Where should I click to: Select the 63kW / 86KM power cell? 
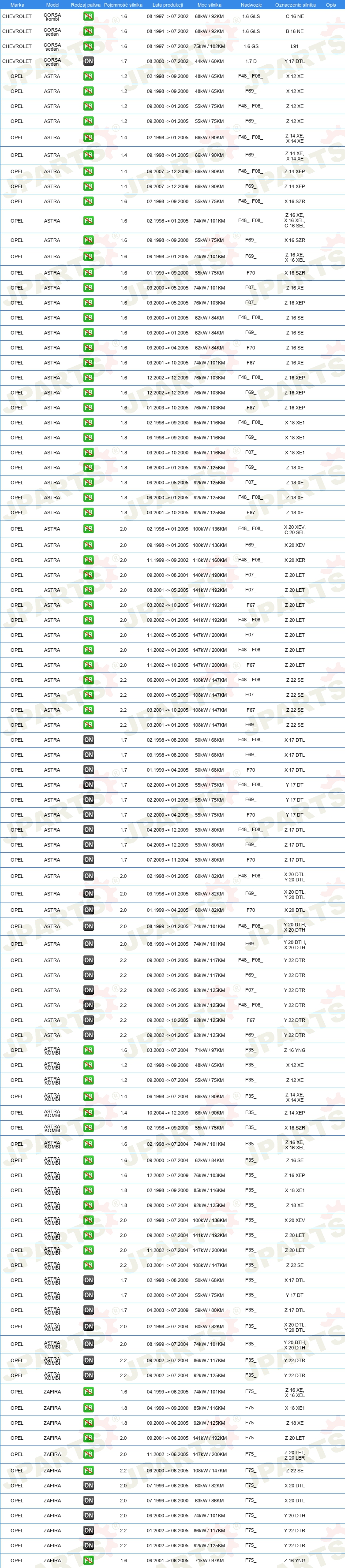(209, 1501)
